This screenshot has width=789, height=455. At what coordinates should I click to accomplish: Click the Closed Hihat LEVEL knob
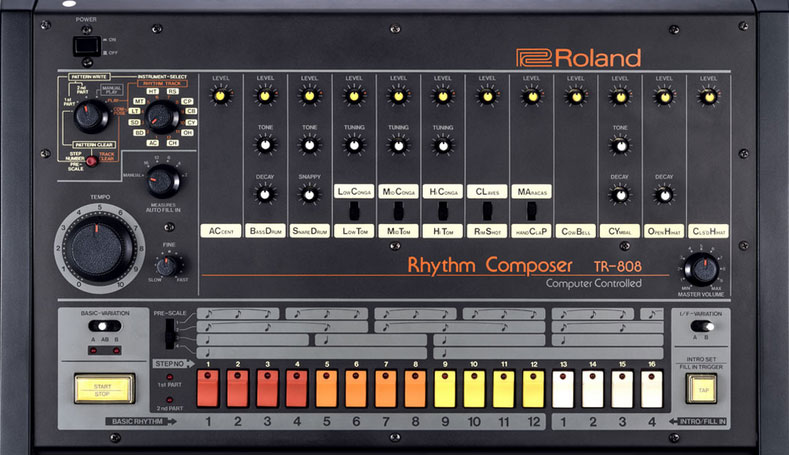[709, 96]
